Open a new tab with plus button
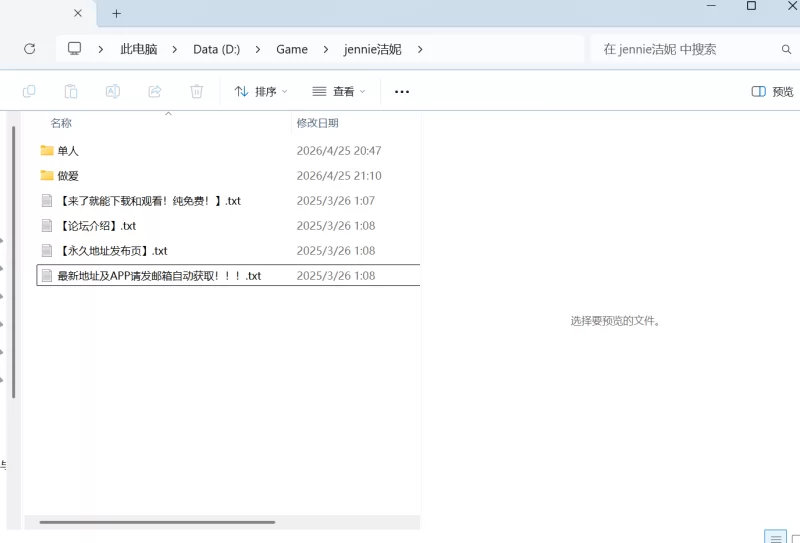800x543 pixels. coord(116,14)
